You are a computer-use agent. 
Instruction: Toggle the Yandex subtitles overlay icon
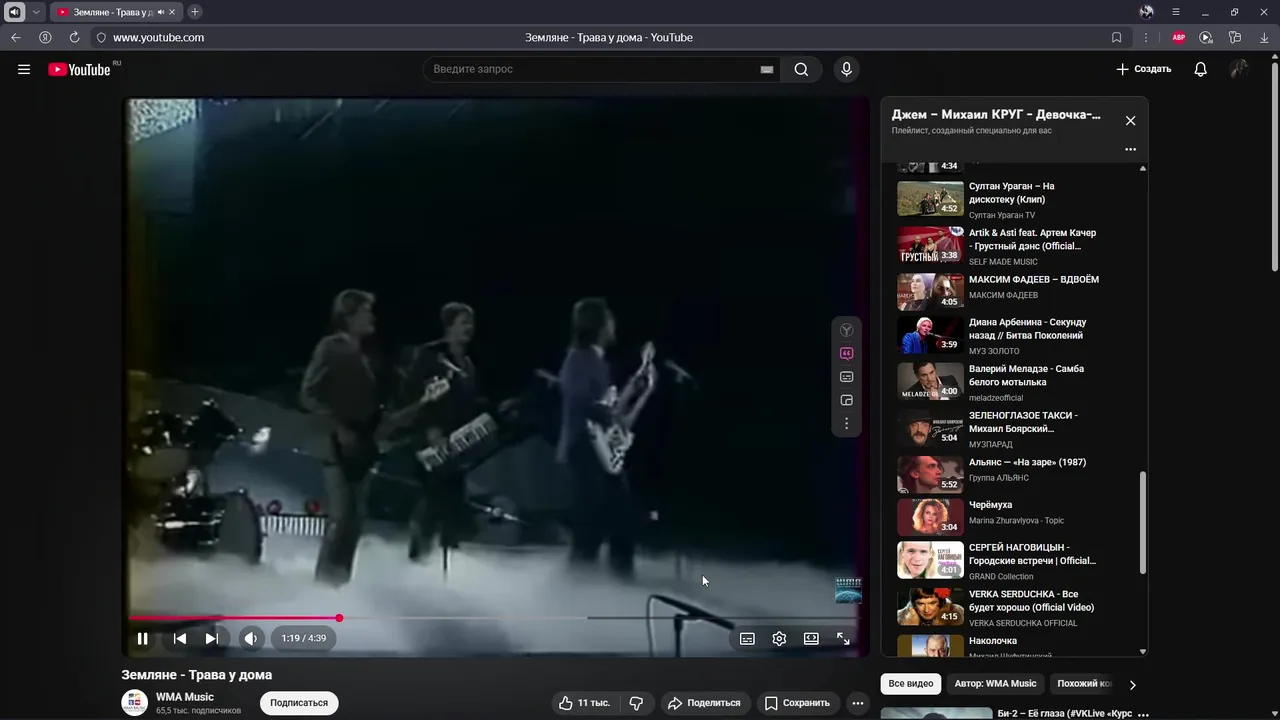(x=846, y=377)
